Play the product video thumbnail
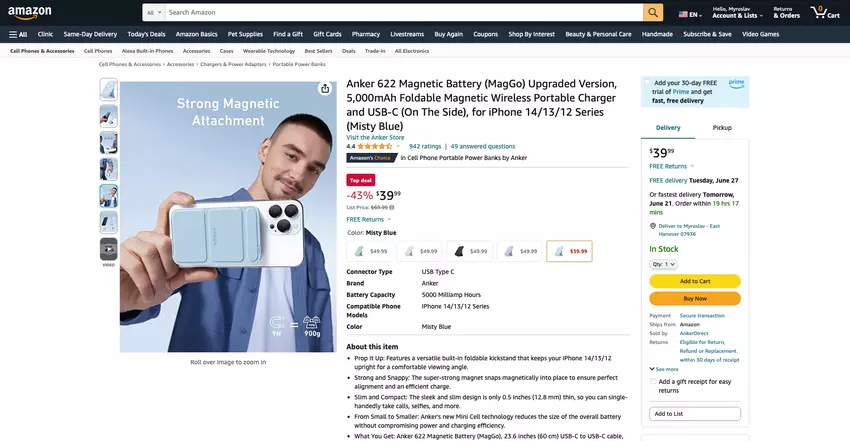850x441 pixels. (108, 249)
